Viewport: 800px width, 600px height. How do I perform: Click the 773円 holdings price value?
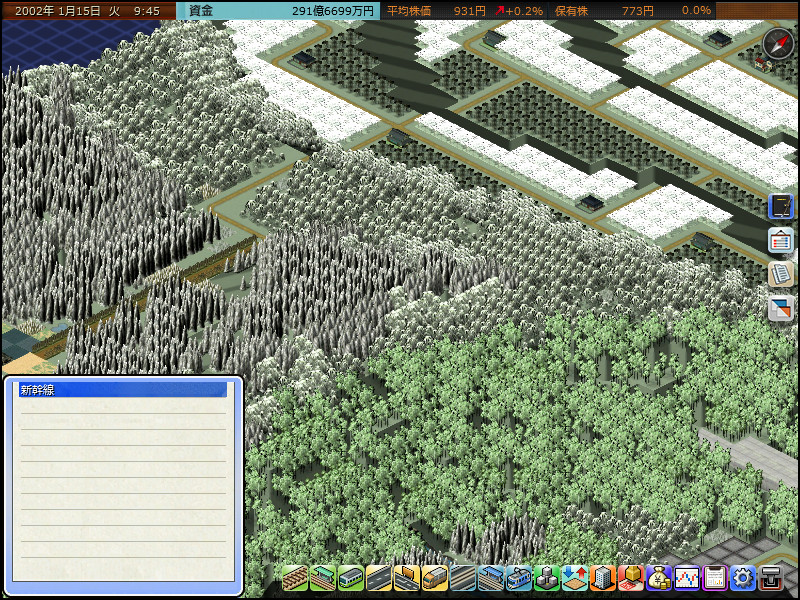click(638, 11)
